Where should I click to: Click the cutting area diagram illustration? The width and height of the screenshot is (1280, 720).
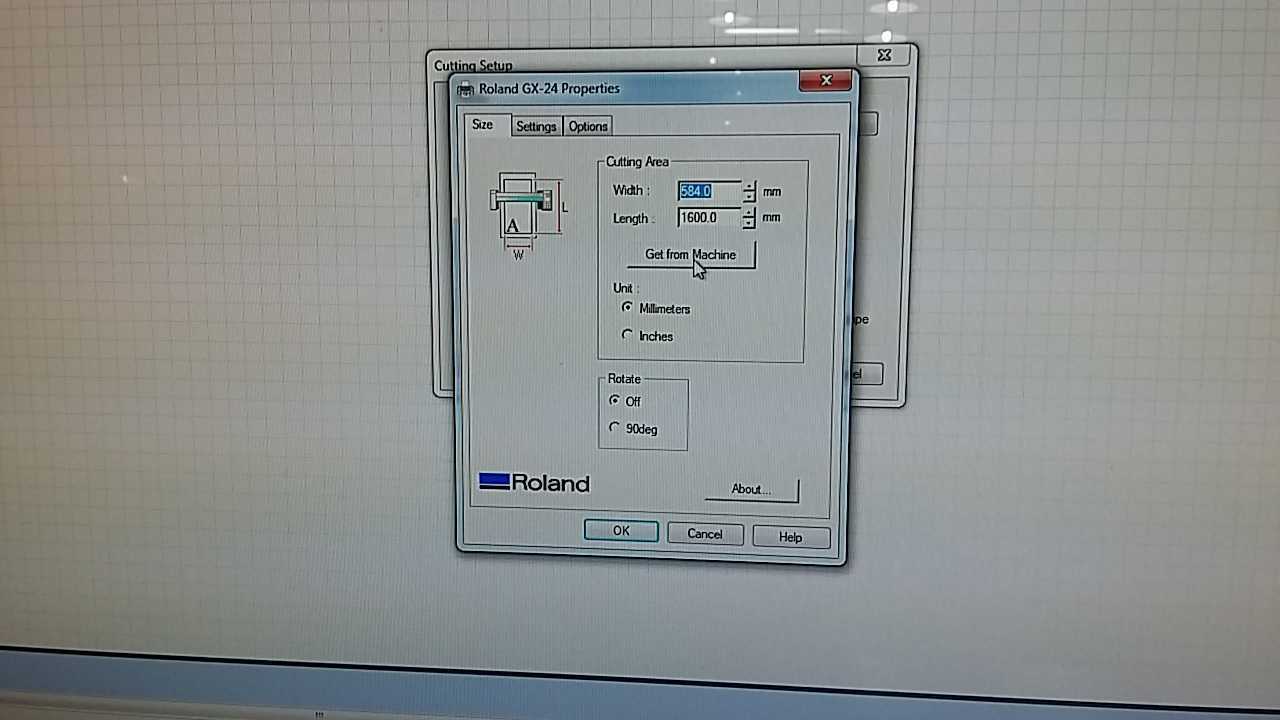click(528, 215)
